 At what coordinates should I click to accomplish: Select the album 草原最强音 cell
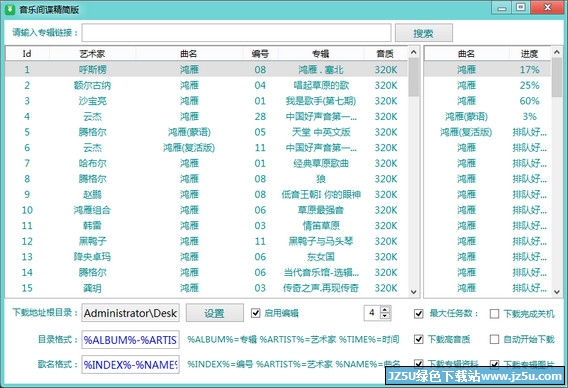click(x=321, y=210)
